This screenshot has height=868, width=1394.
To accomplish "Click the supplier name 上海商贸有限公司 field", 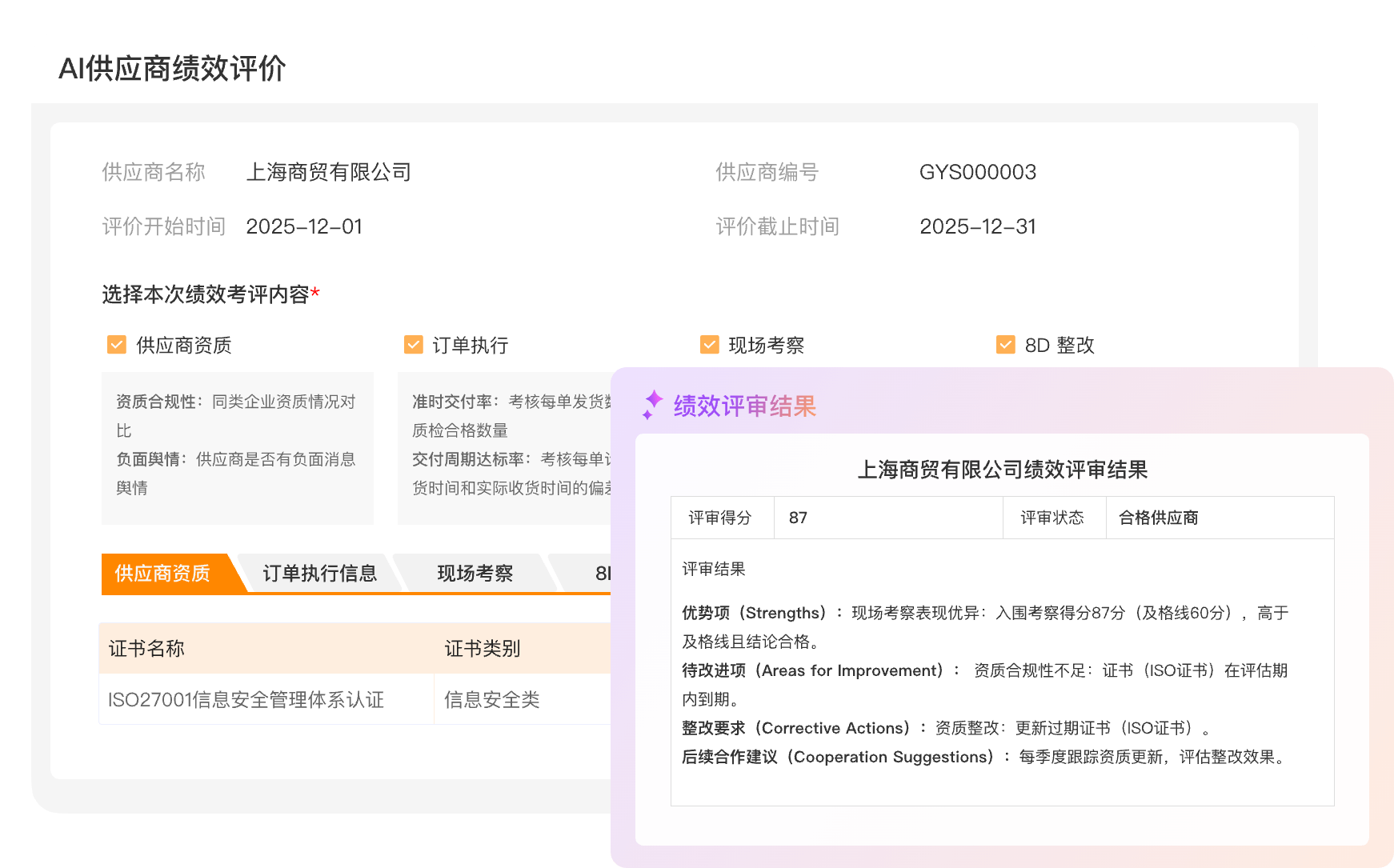I will pos(328,172).
